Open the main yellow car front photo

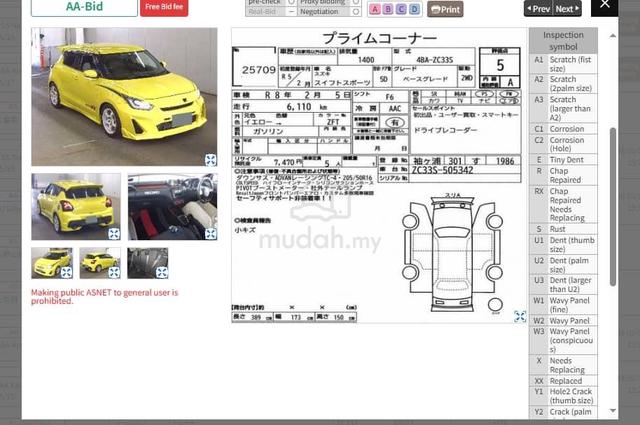tap(124, 97)
